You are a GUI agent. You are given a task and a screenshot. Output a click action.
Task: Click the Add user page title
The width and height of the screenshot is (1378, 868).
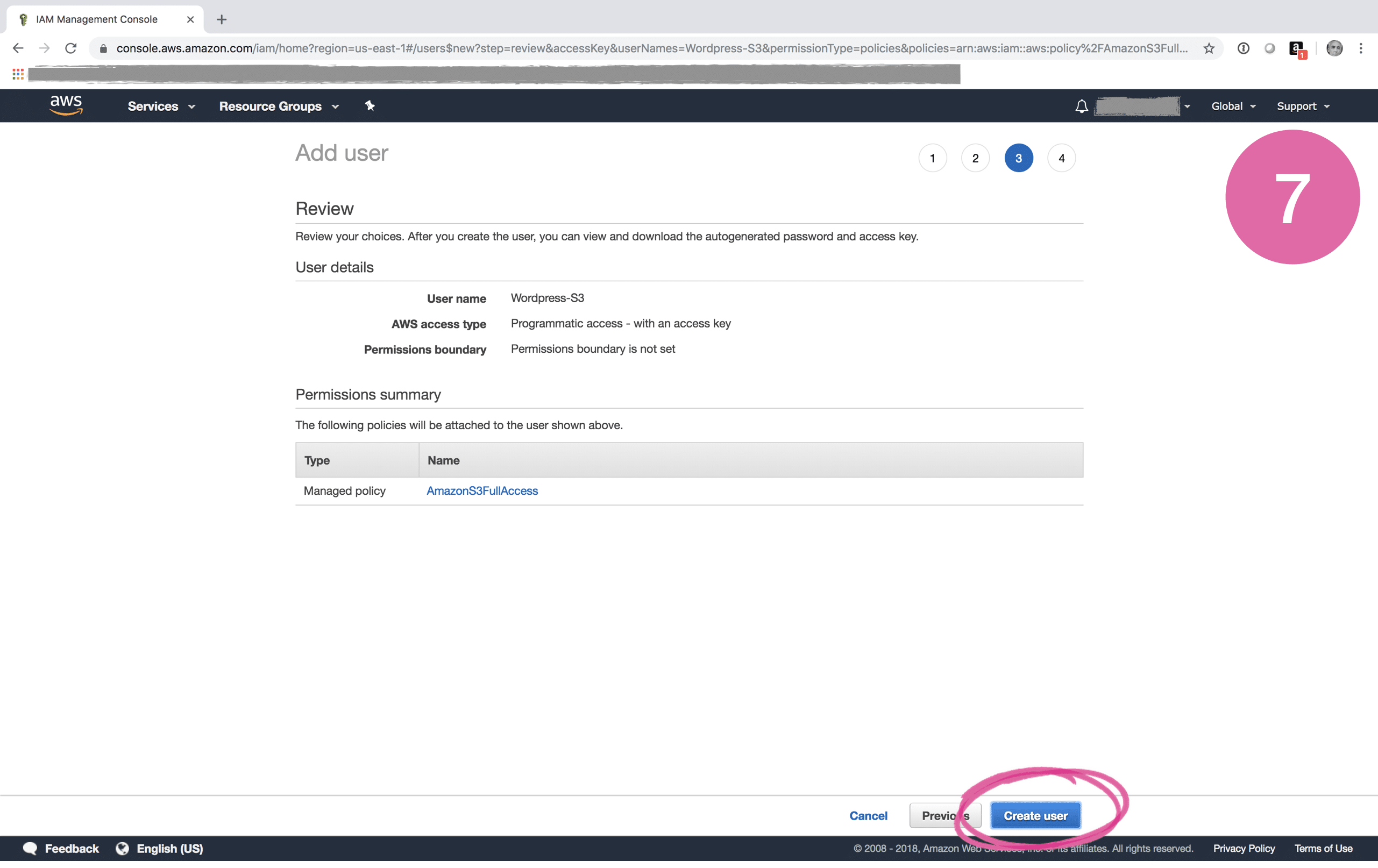pyautogui.click(x=342, y=153)
